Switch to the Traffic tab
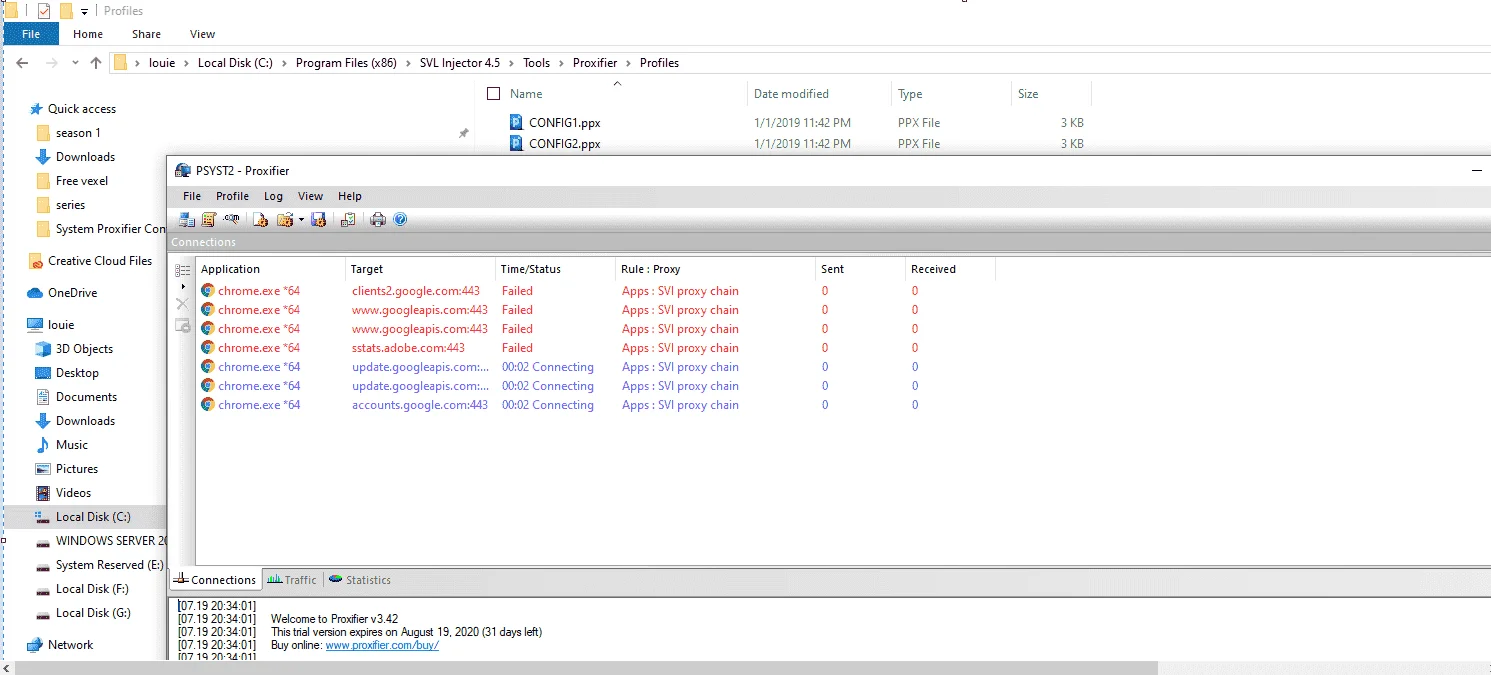 tap(292, 580)
